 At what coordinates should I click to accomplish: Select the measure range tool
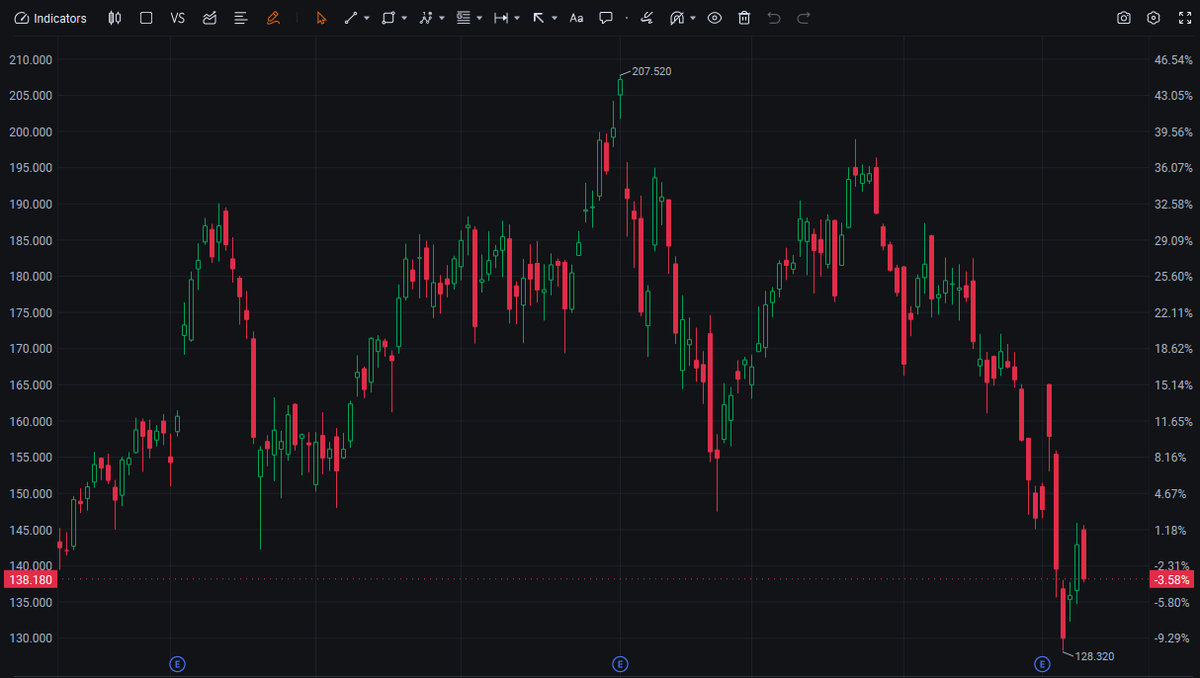point(501,18)
